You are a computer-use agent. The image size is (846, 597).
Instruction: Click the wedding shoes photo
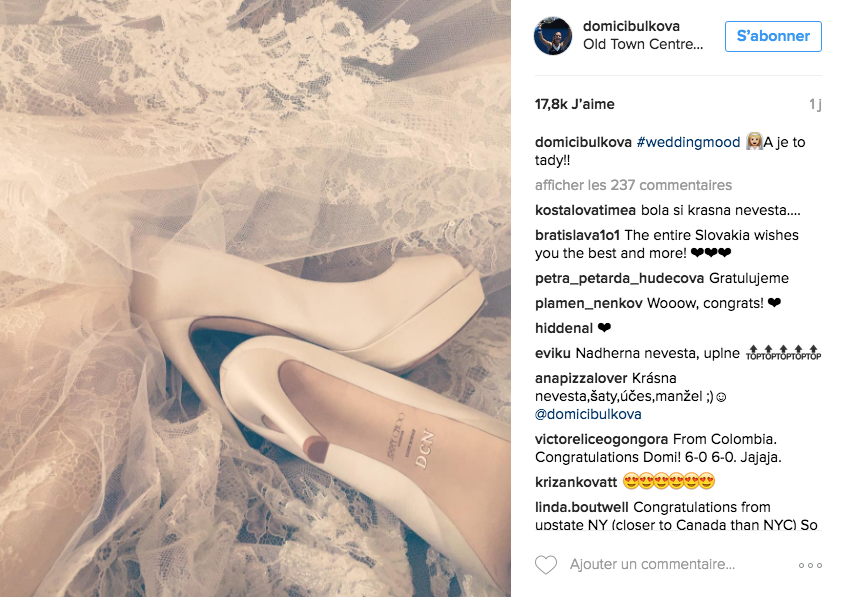point(255,298)
